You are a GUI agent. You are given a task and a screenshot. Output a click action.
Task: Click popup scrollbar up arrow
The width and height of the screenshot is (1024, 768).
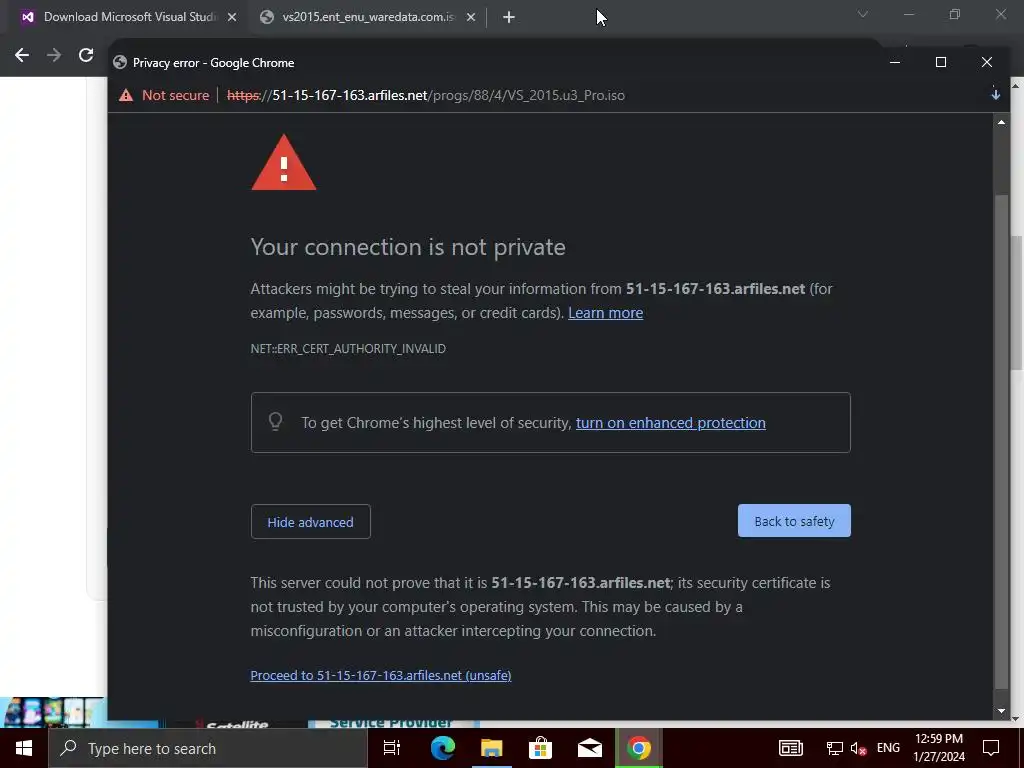(1001, 122)
